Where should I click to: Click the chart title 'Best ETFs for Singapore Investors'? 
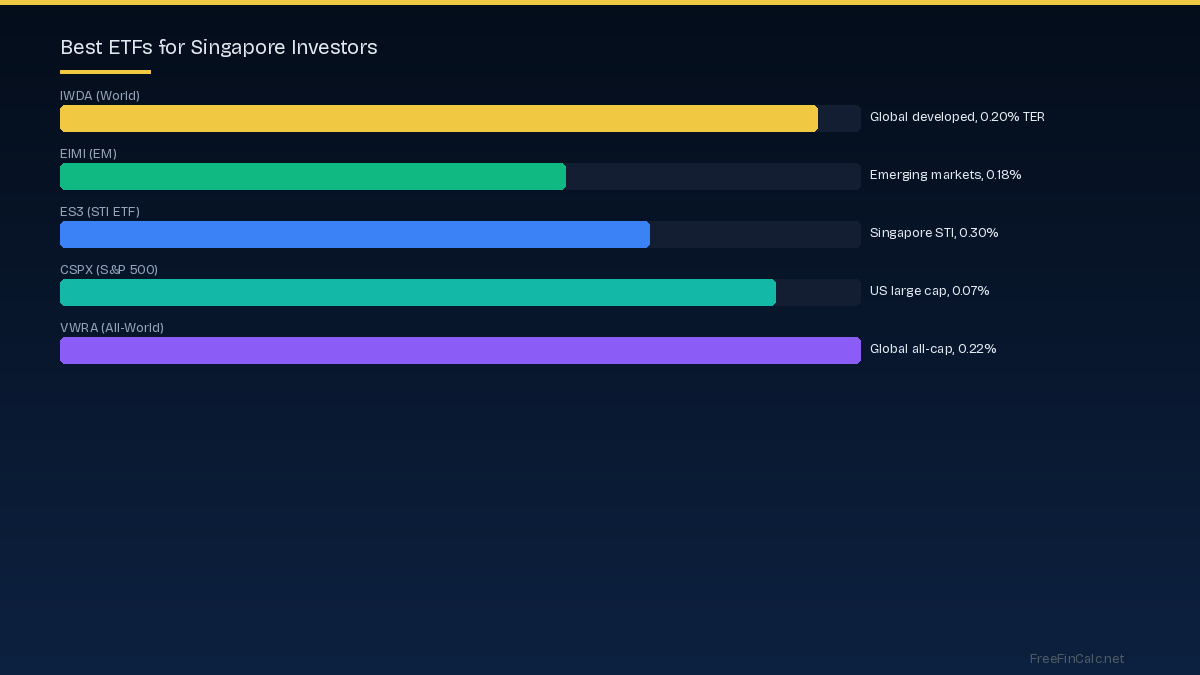click(219, 47)
